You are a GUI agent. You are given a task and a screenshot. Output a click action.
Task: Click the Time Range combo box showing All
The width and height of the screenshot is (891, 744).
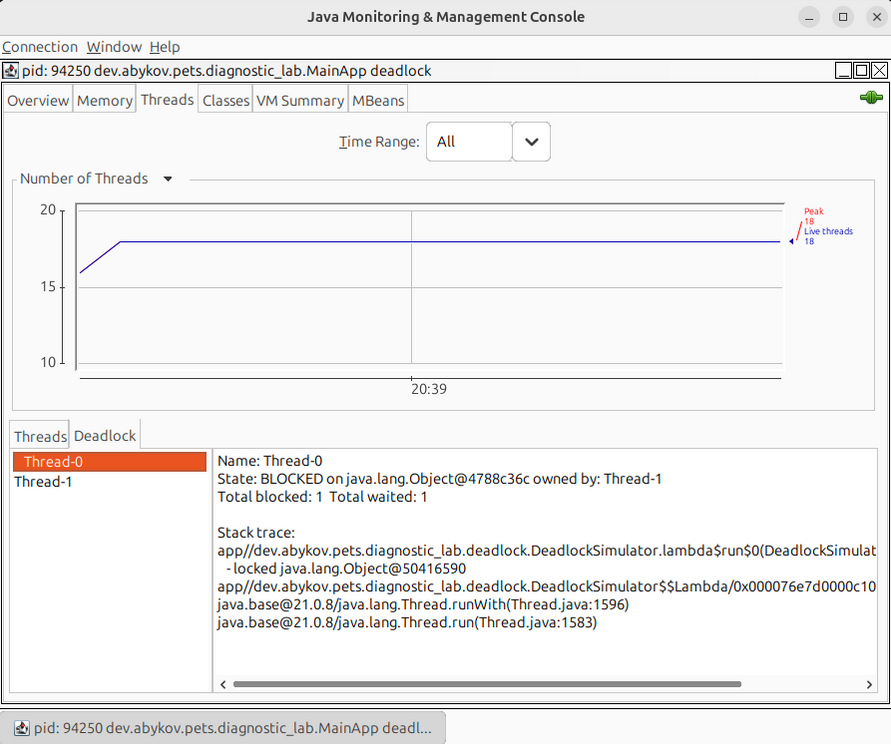469,142
